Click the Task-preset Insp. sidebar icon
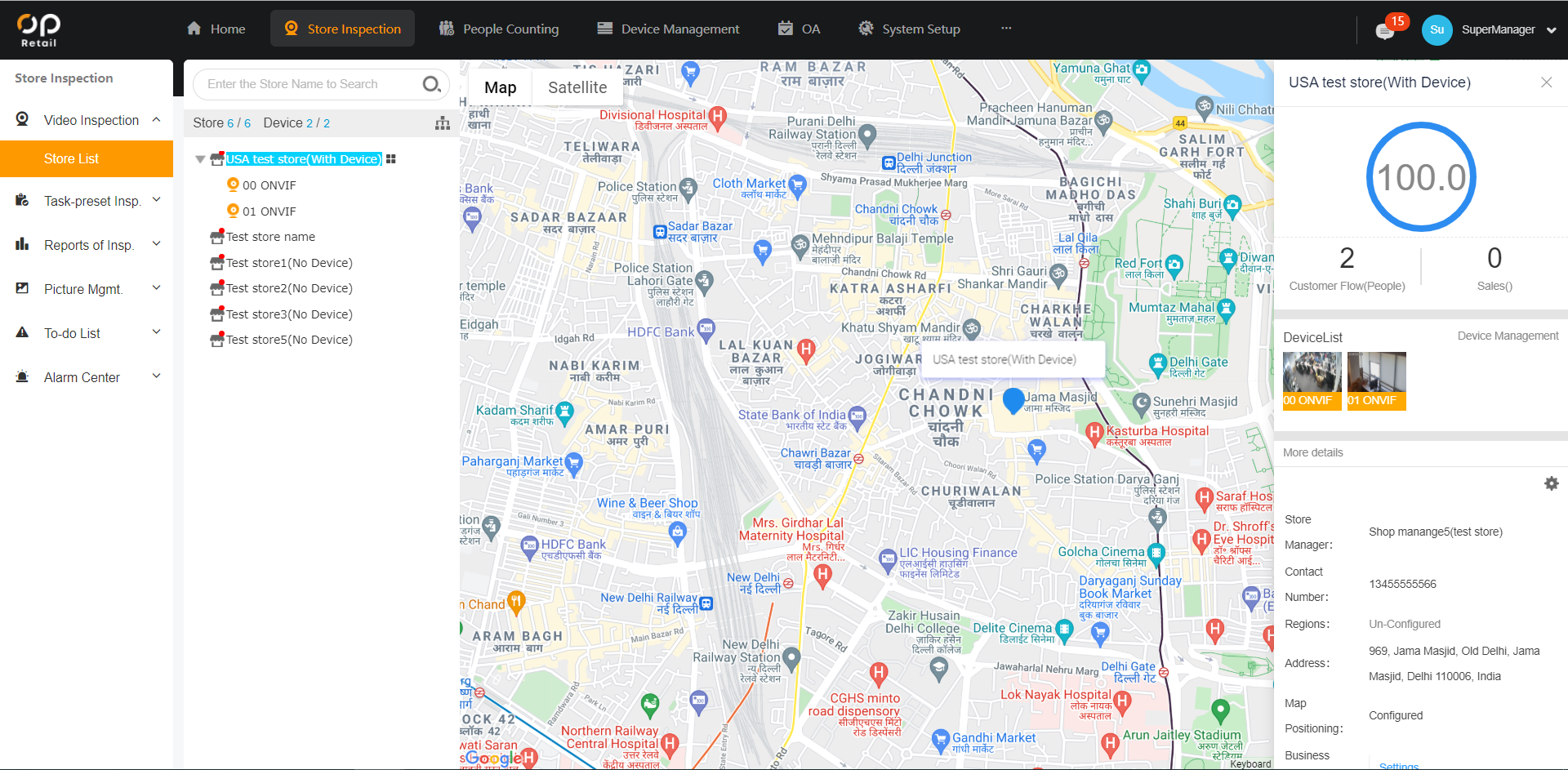 23,200
